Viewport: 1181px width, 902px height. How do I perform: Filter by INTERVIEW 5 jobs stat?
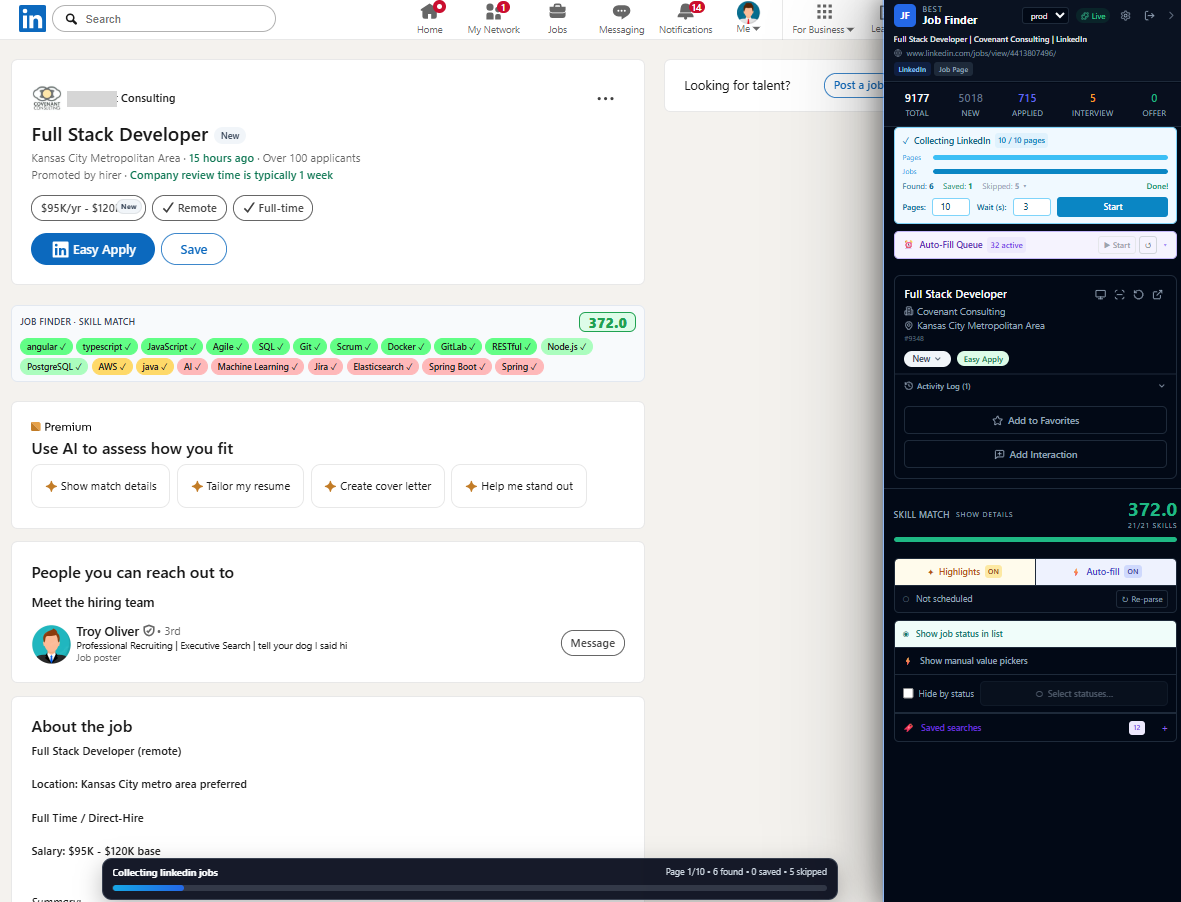click(1093, 105)
